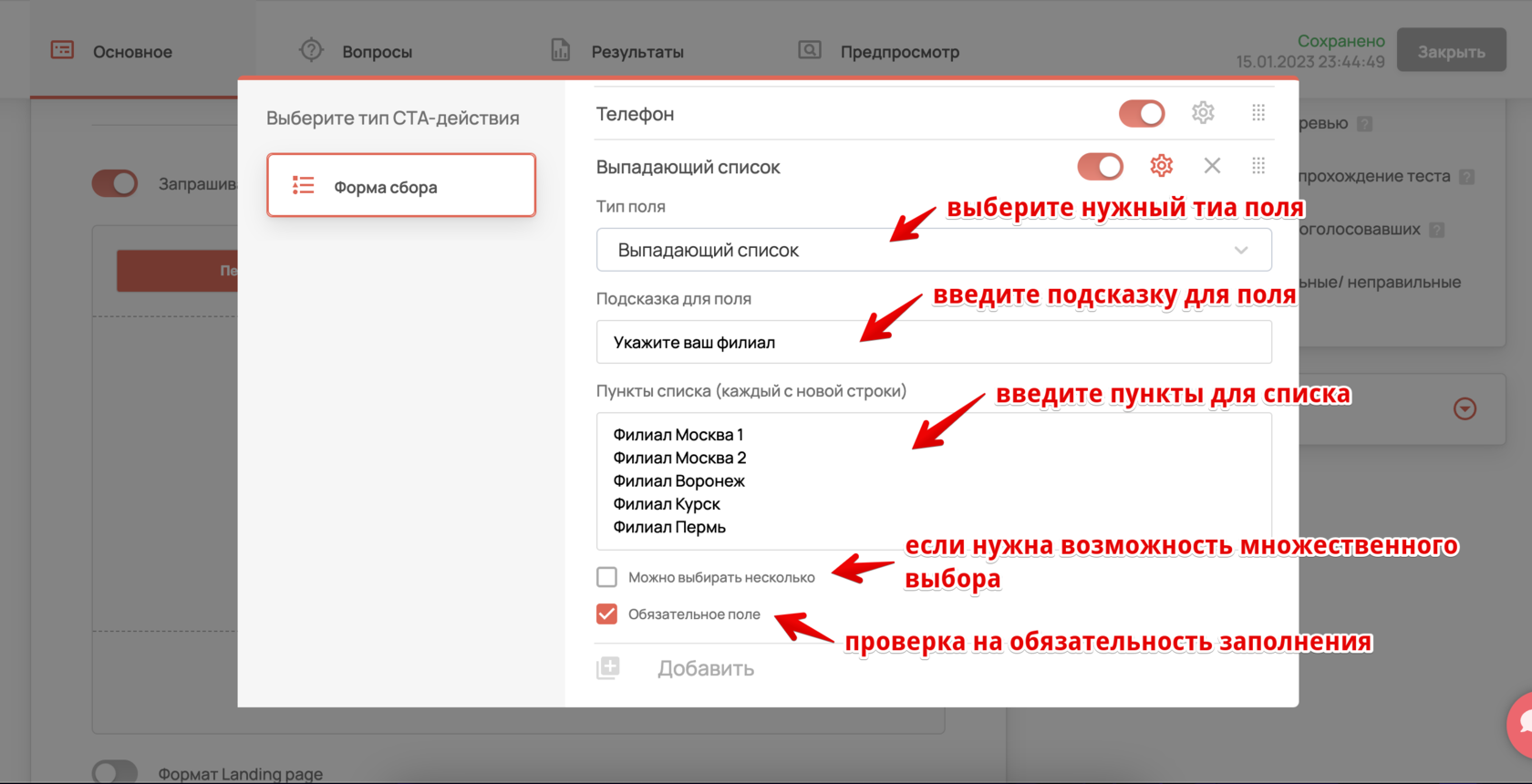Click Добавить to add a field
The width and height of the screenshot is (1532, 784).
(x=706, y=668)
